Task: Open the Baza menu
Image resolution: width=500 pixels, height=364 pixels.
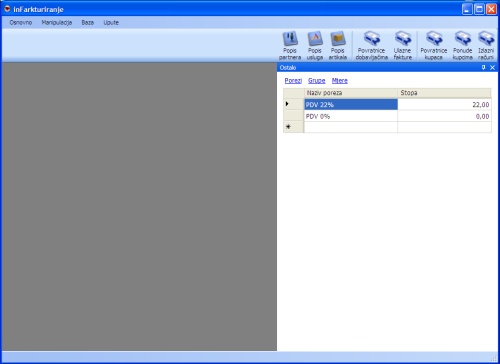Action: 88,23
